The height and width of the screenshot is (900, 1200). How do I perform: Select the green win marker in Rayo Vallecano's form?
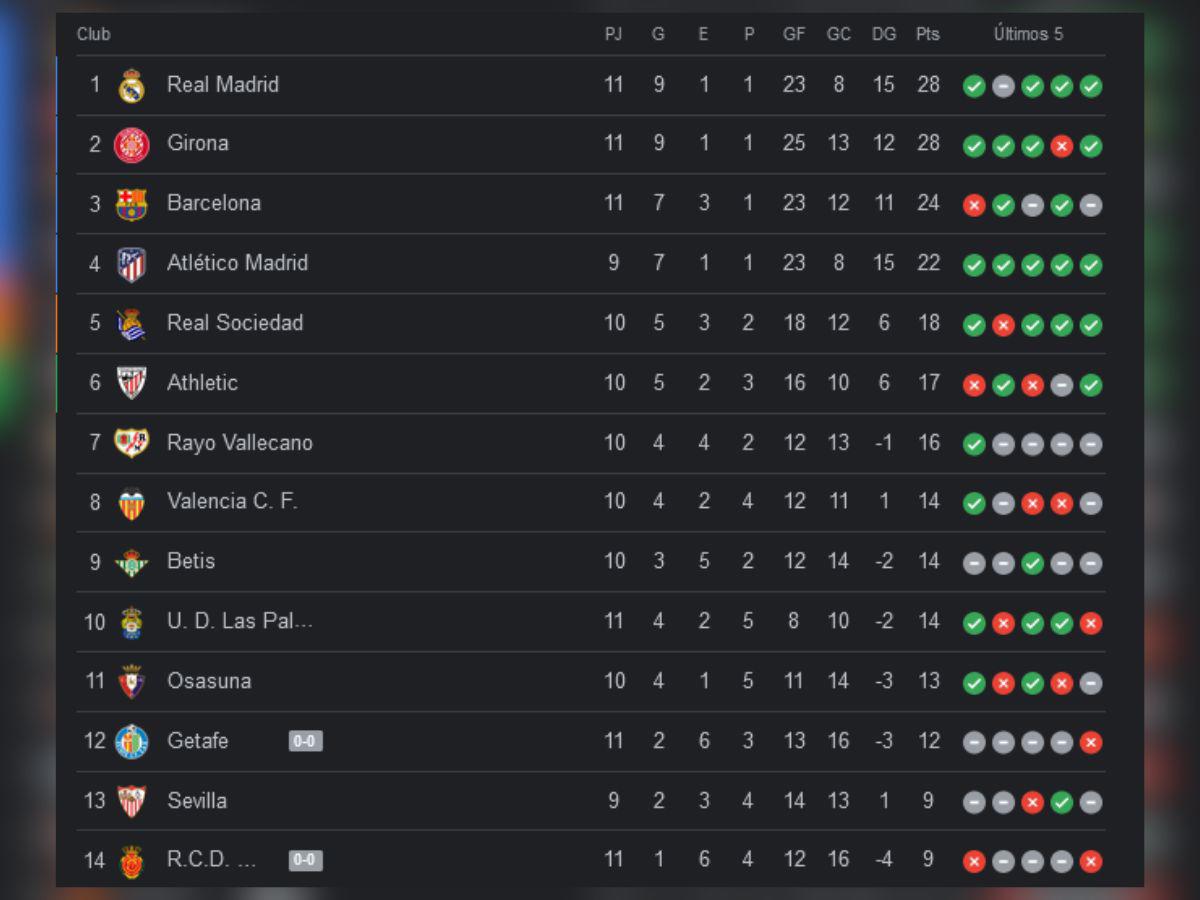(973, 444)
